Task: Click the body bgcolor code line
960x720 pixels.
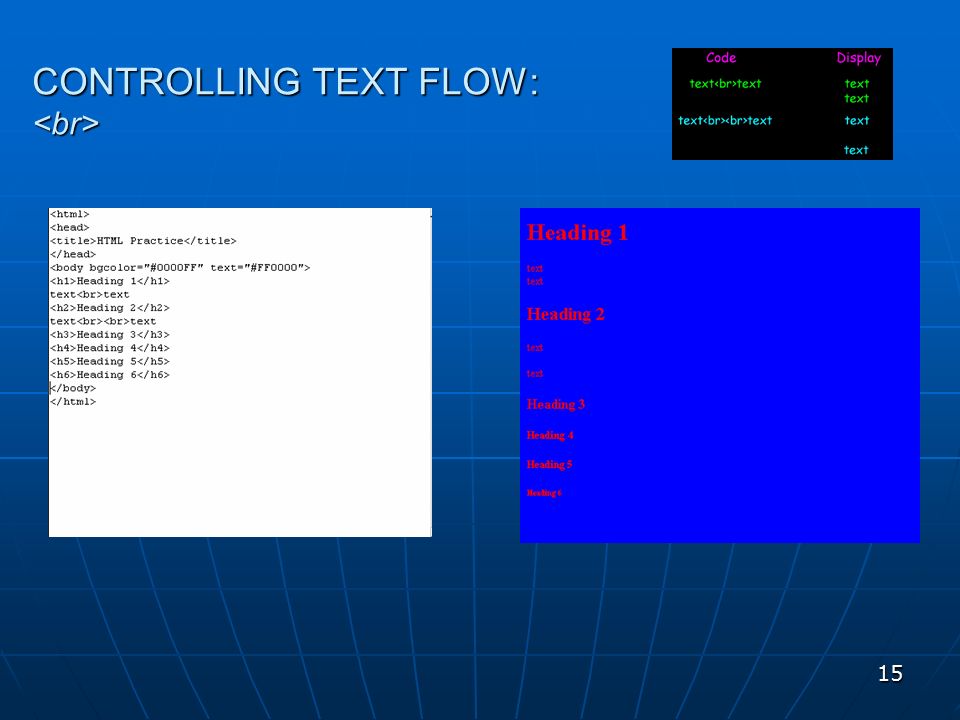Action: pos(180,268)
